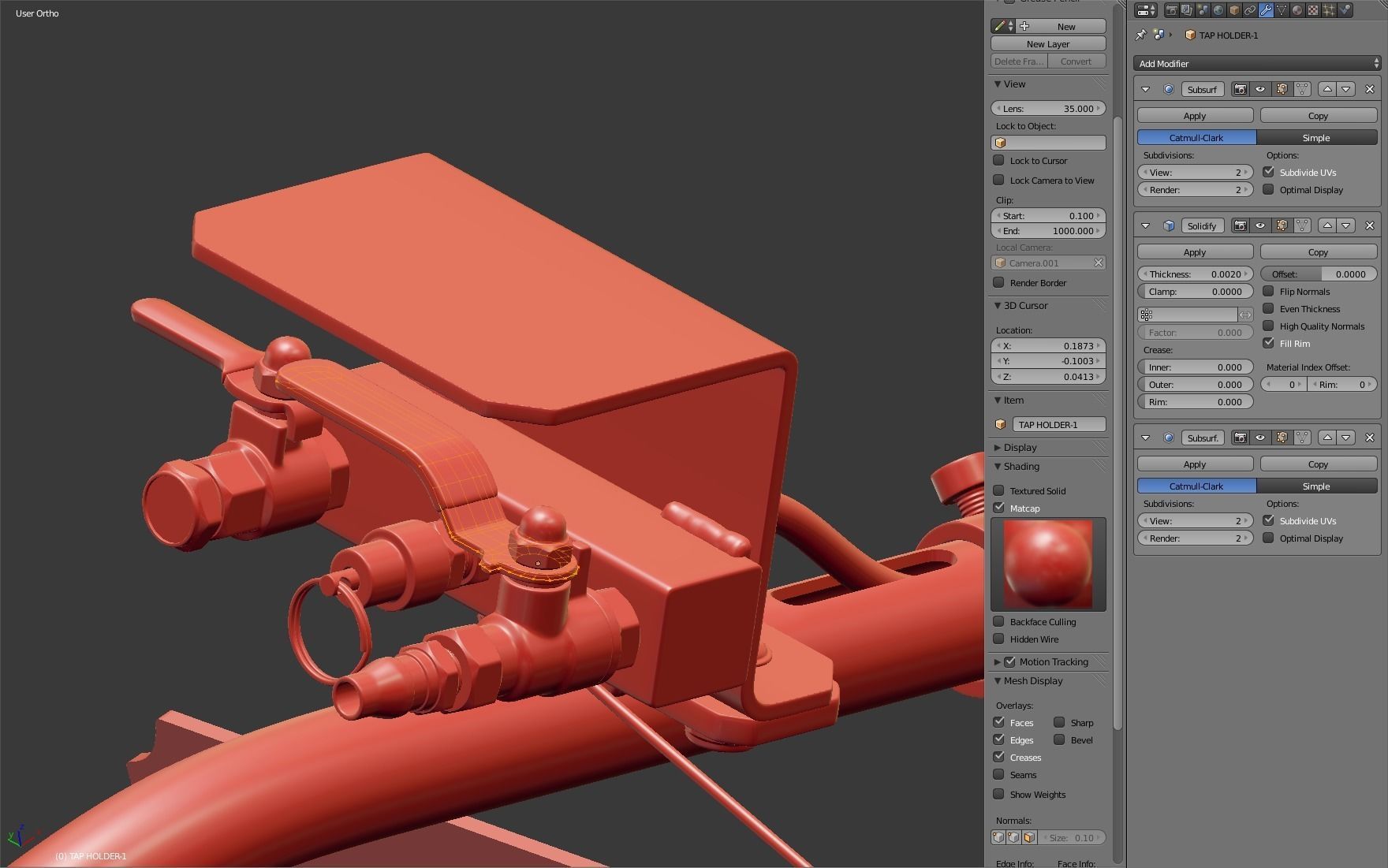
Task: Disable the Matcap checkbox
Action: [998, 508]
